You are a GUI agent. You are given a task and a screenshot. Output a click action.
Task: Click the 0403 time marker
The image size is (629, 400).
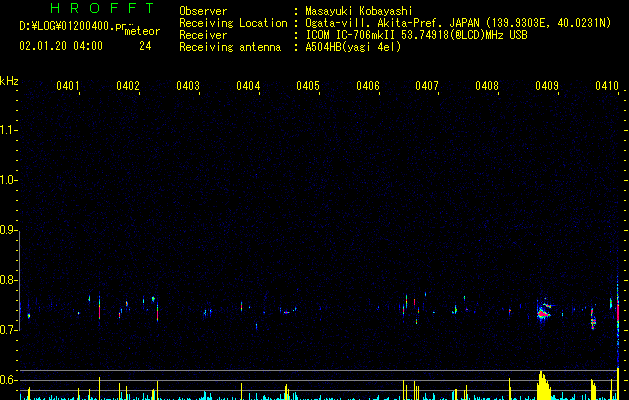point(188,86)
